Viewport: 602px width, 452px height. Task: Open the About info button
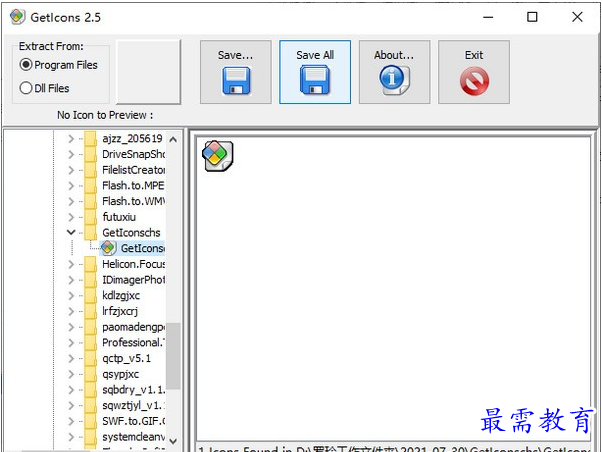click(394, 72)
